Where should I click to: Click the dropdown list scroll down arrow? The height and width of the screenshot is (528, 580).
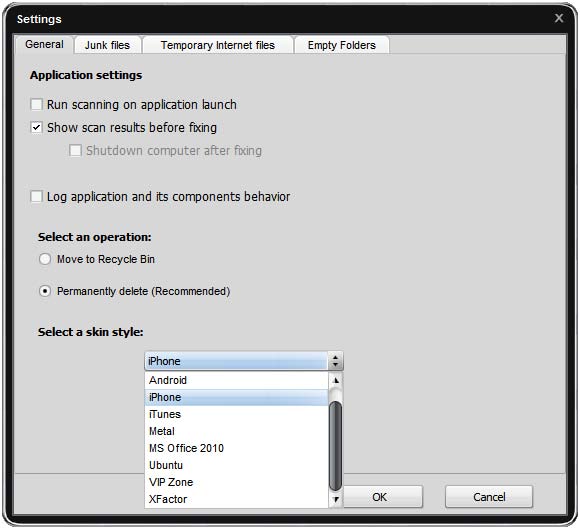(x=336, y=500)
